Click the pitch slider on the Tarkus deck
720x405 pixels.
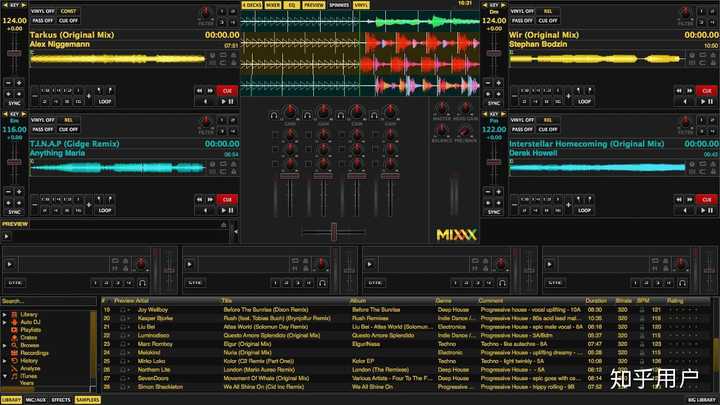click(x=14, y=53)
